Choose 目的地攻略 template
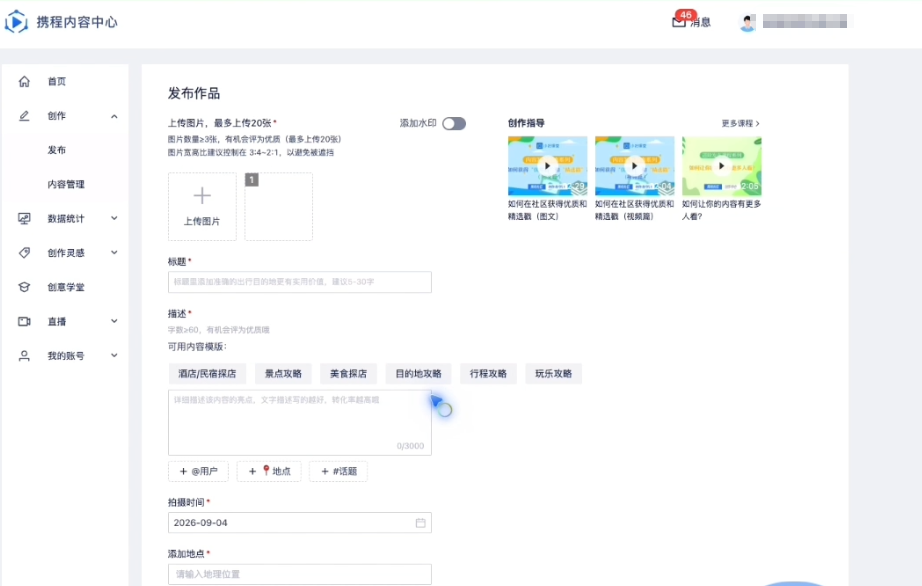The image size is (922, 586). pyautogui.click(x=418, y=373)
